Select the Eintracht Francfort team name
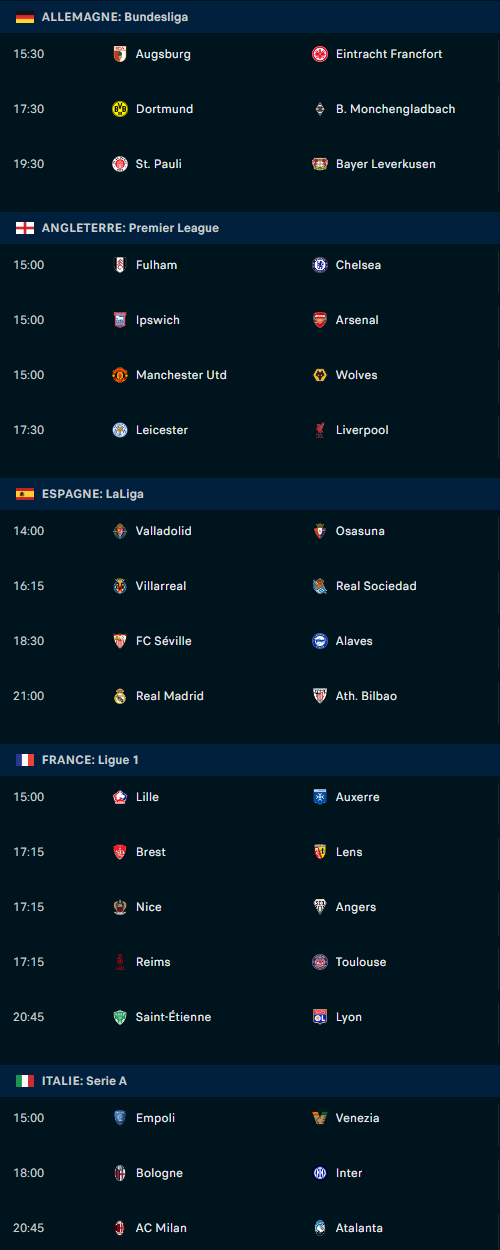This screenshot has width=500, height=1250. 389,54
